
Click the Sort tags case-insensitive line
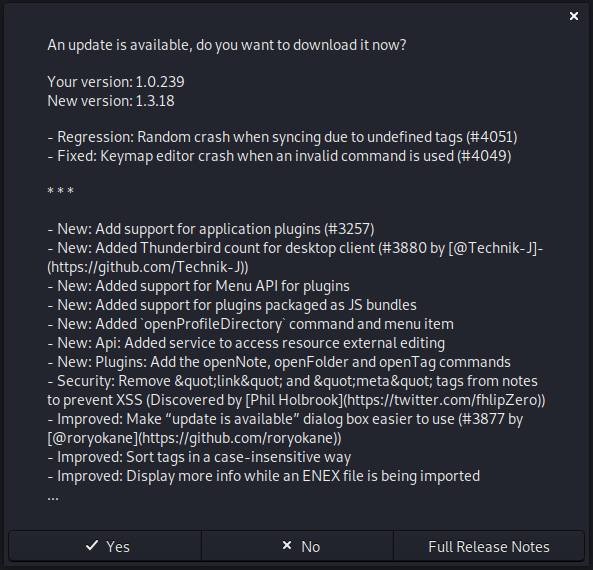click(199, 457)
